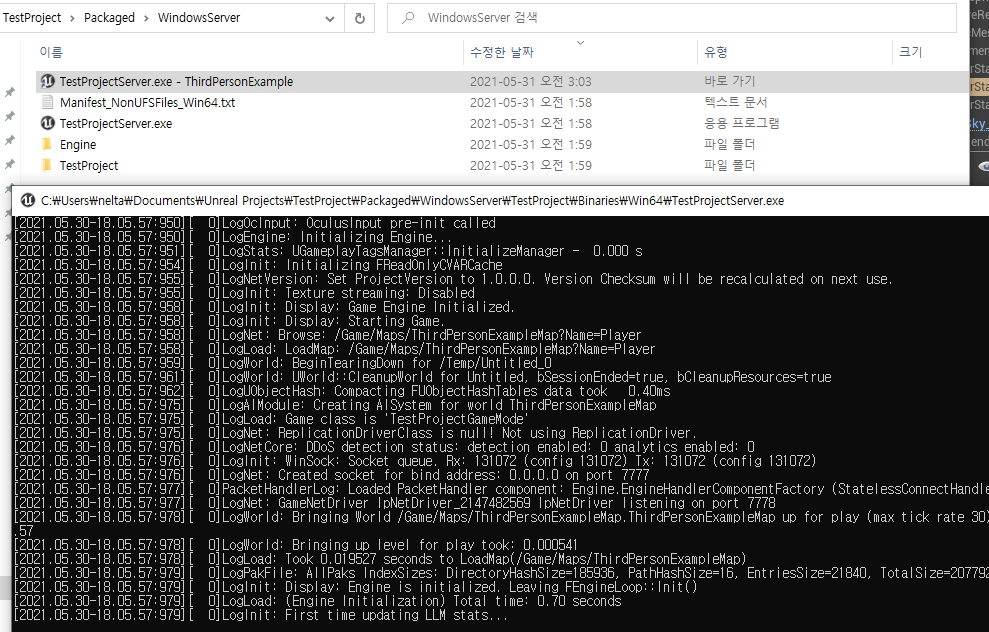Click the console window title bar path
989x632 pixels.
[x=413, y=201]
